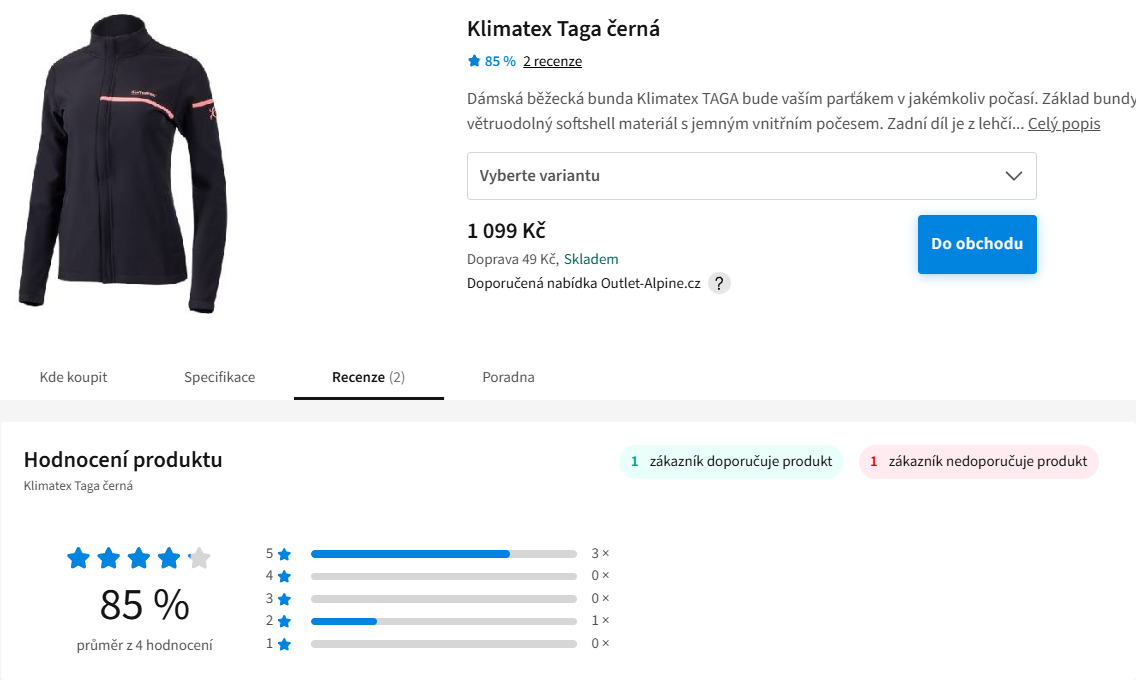The height and width of the screenshot is (680, 1136).
Task: Click the Skladem availability text
Action: [x=590, y=259]
